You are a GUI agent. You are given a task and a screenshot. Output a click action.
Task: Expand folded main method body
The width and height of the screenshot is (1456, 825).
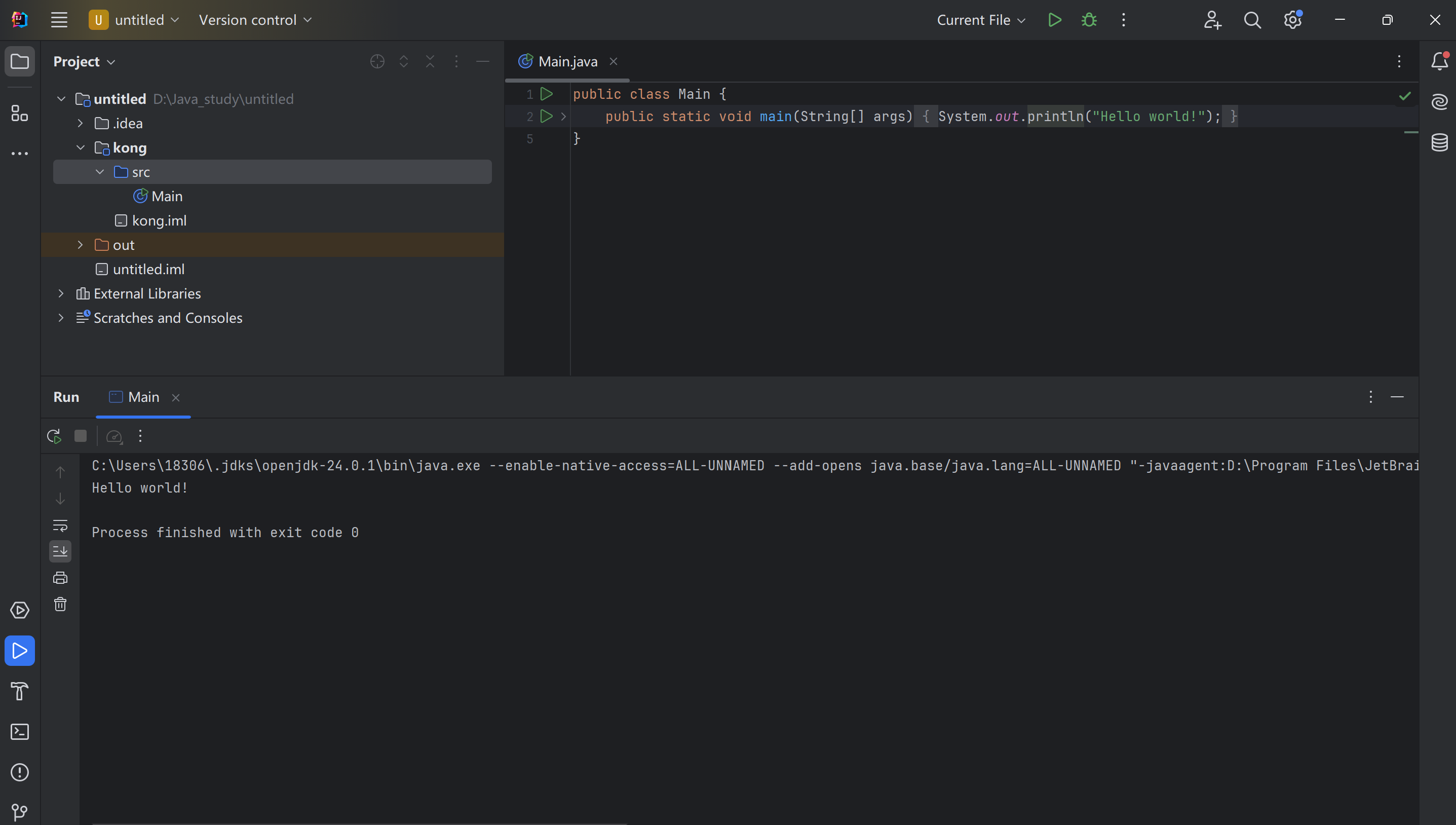pos(563,117)
